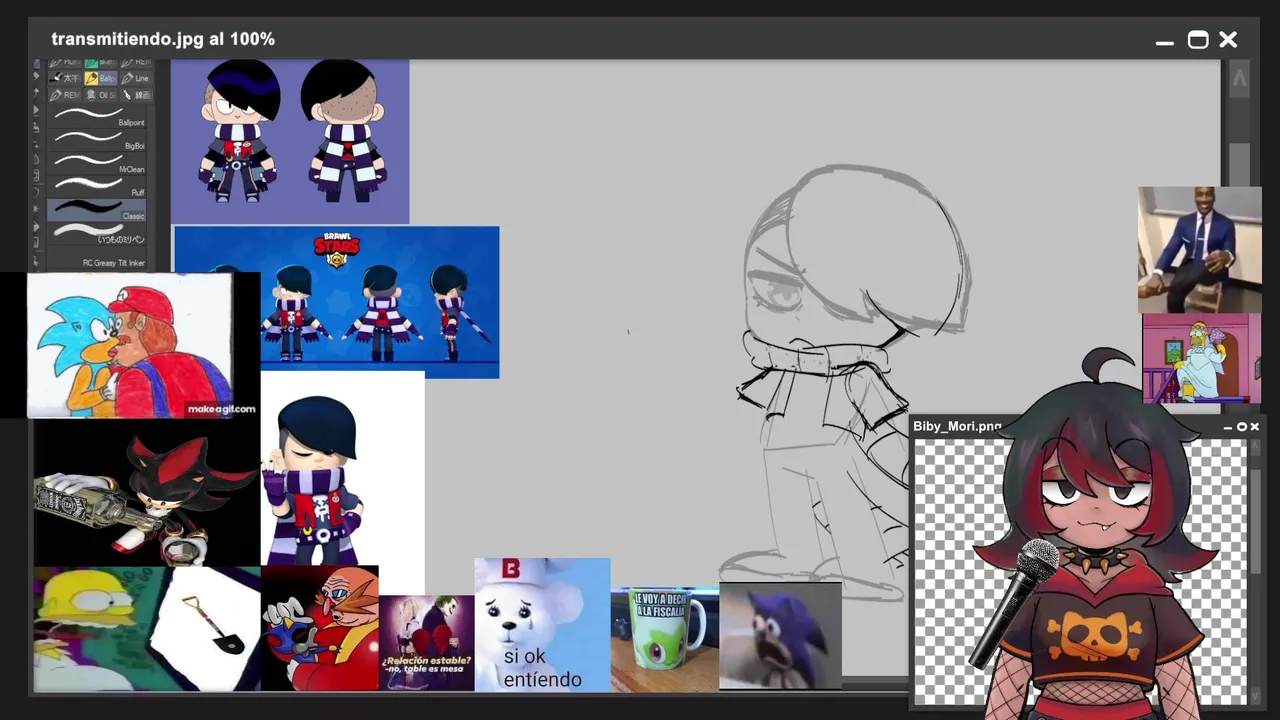Viewport: 1280px width, 720px height.
Task: Select the MrClean brush preset
Action: pos(97,162)
